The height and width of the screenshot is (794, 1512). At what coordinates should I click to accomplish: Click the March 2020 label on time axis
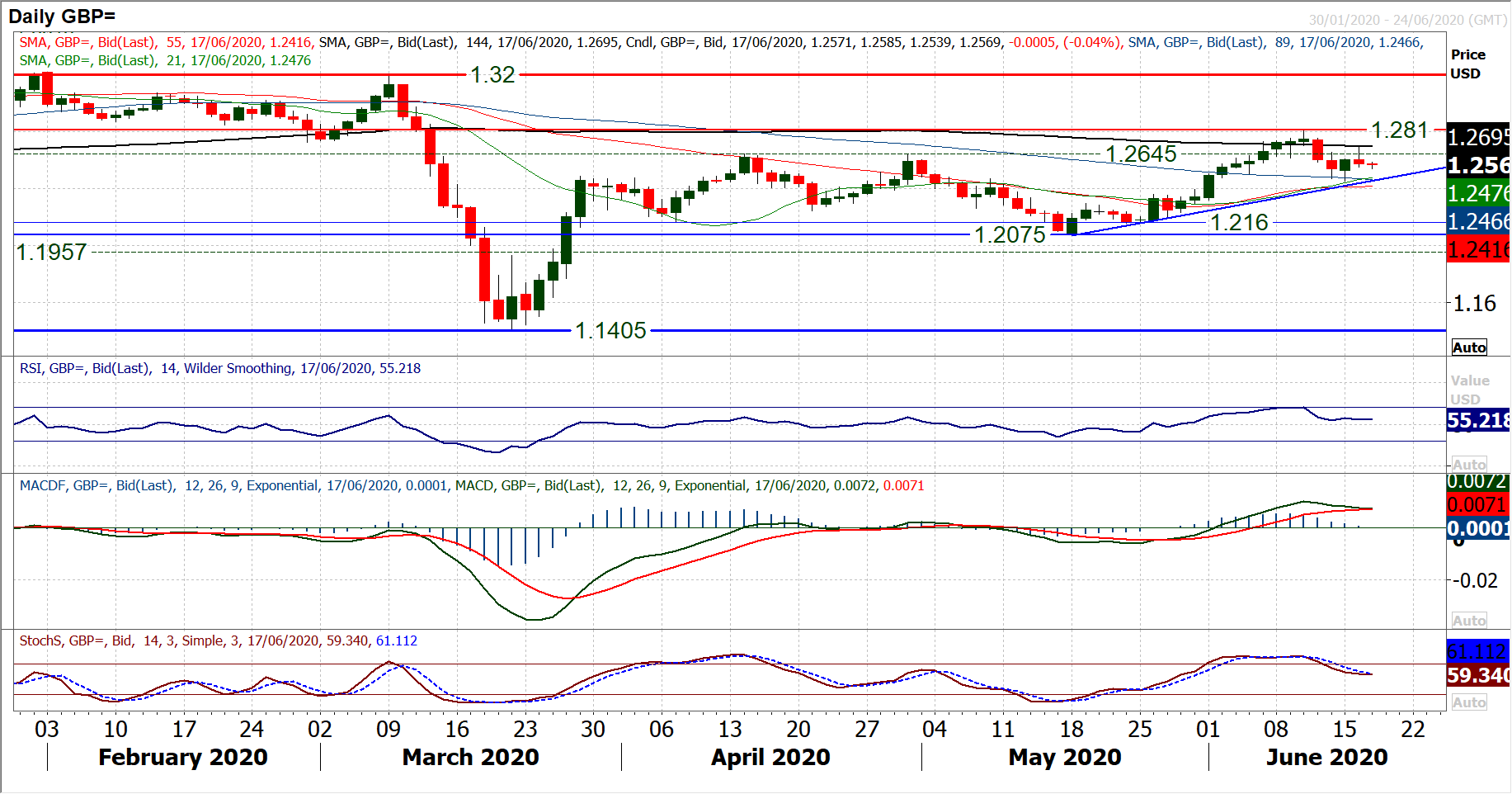click(470, 757)
